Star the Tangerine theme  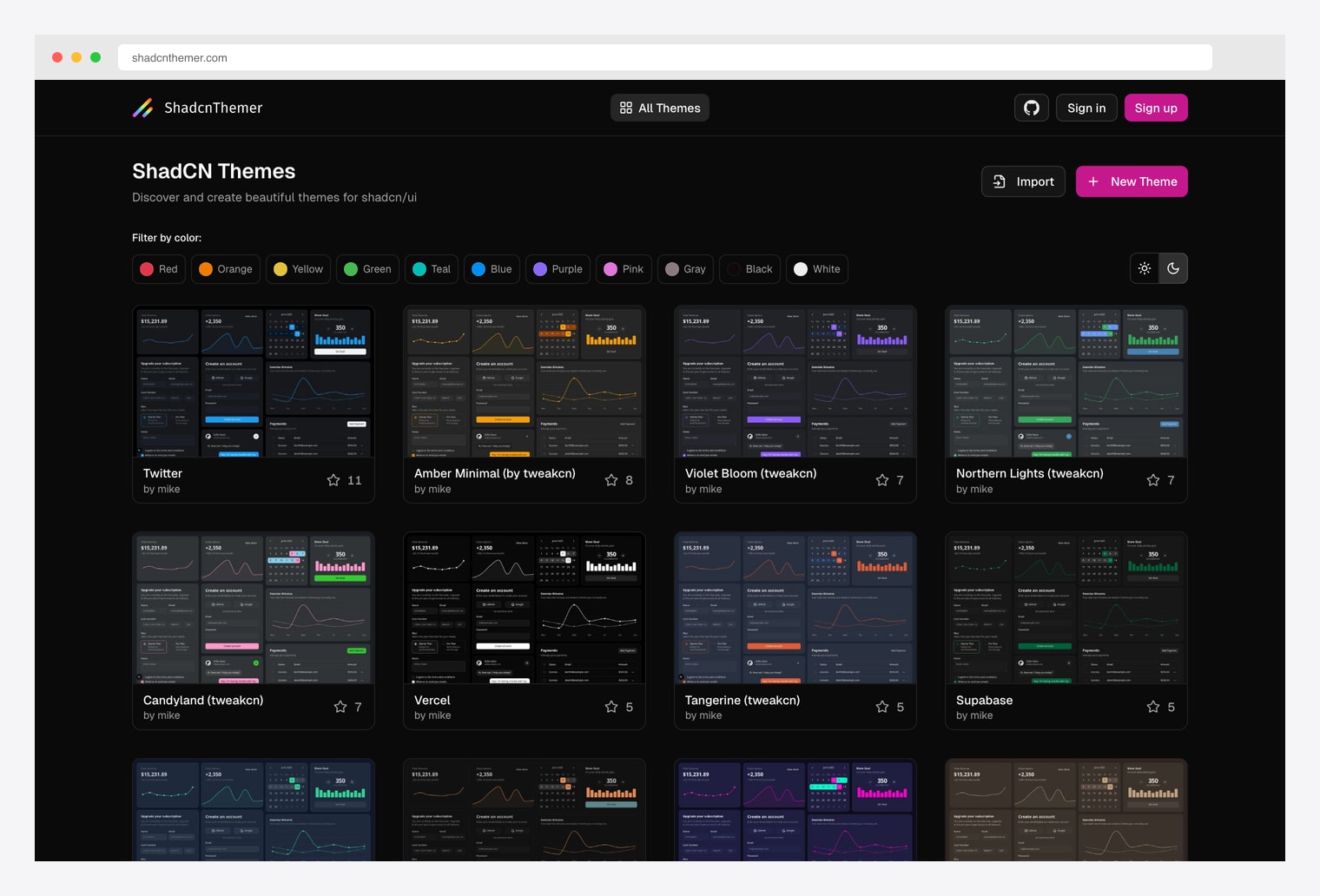pos(882,707)
